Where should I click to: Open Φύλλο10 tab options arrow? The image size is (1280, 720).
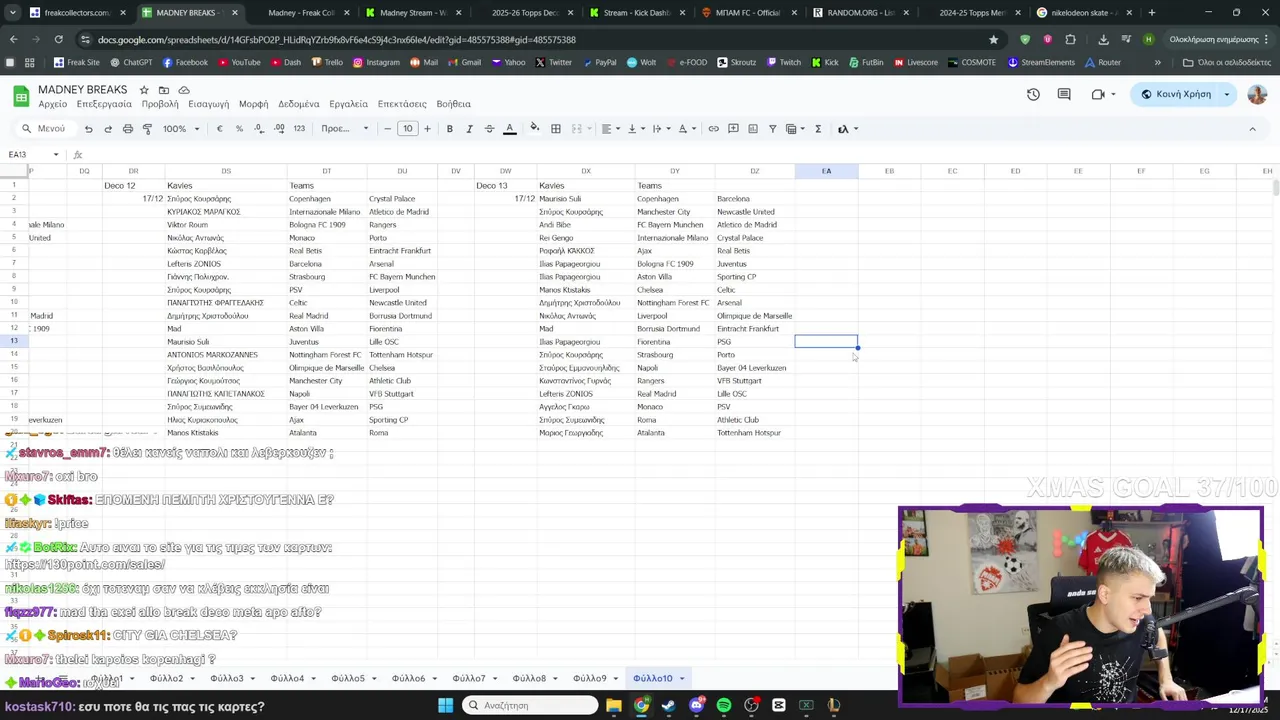(x=682, y=679)
